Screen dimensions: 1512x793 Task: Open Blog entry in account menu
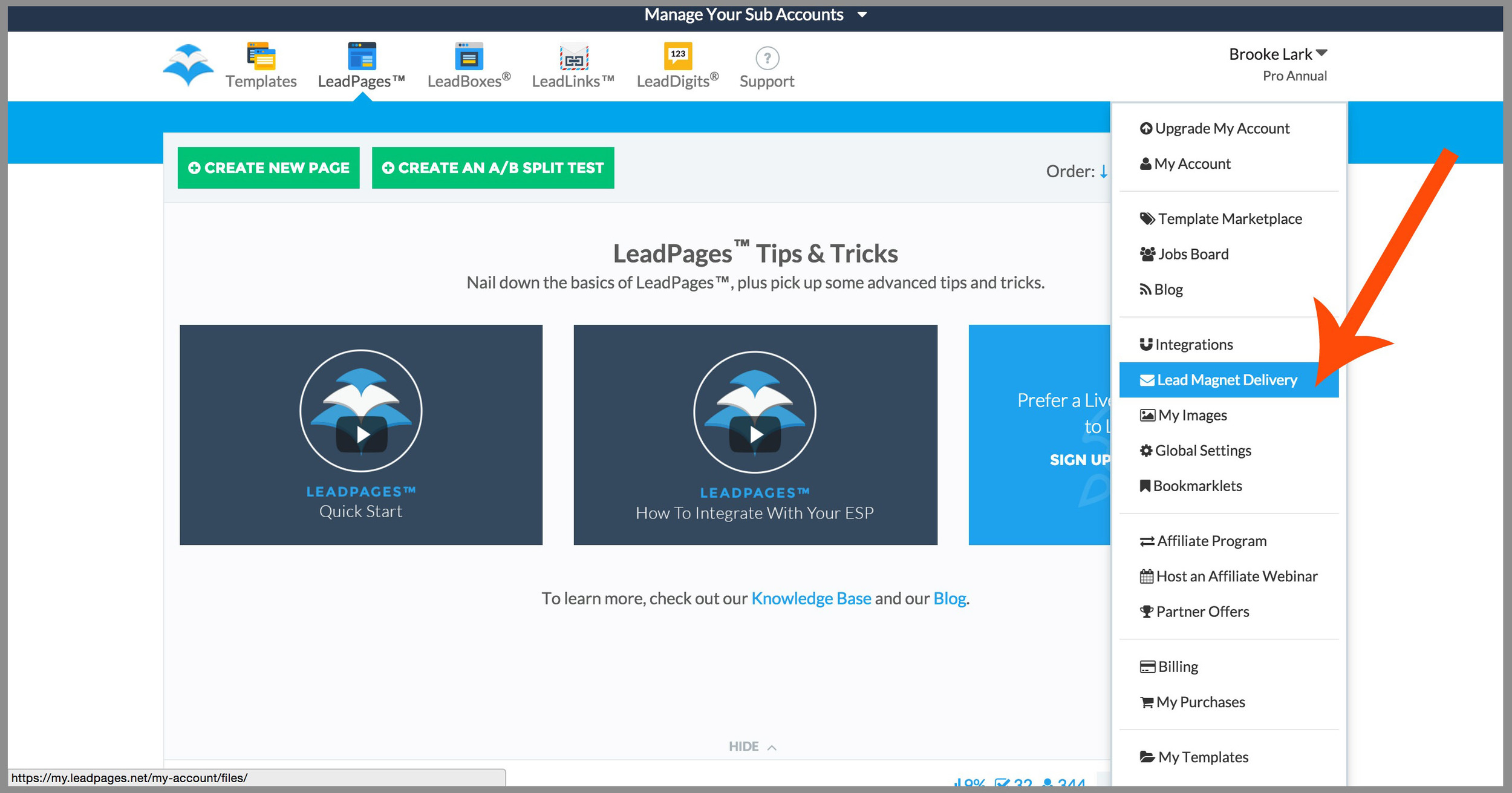(x=1161, y=289)
